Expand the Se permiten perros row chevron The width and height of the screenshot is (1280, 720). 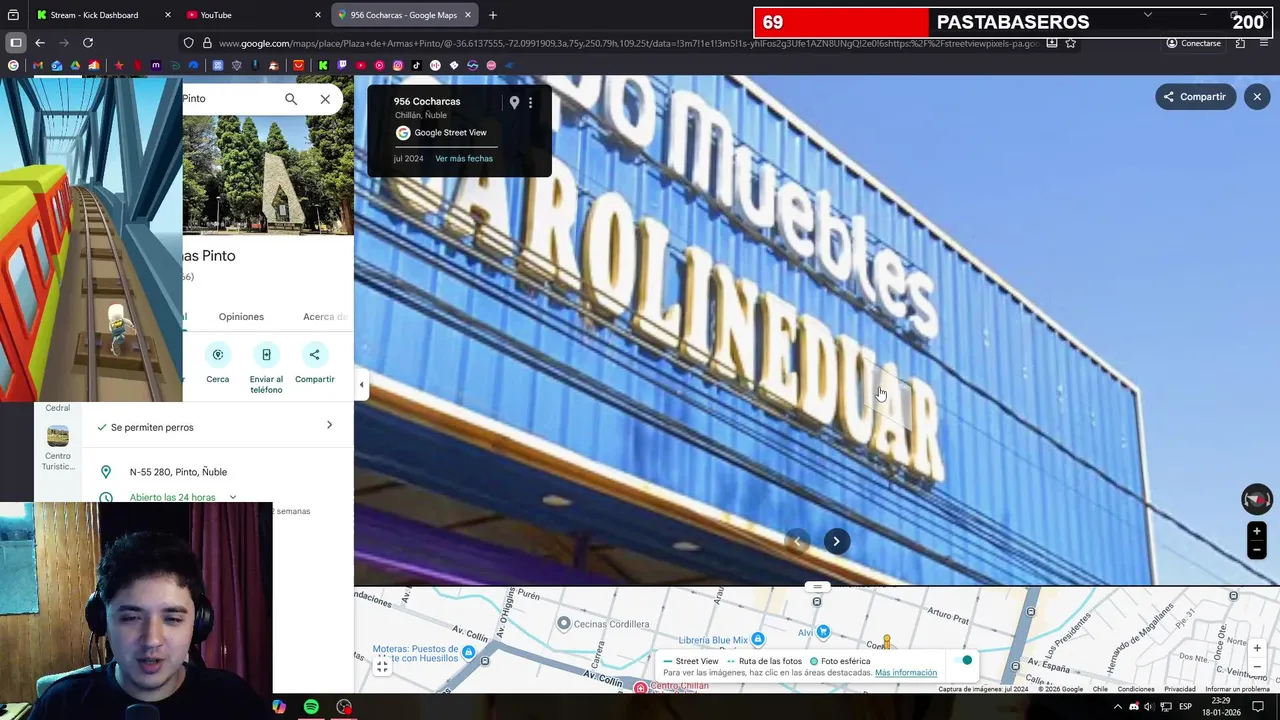(329, 426)
